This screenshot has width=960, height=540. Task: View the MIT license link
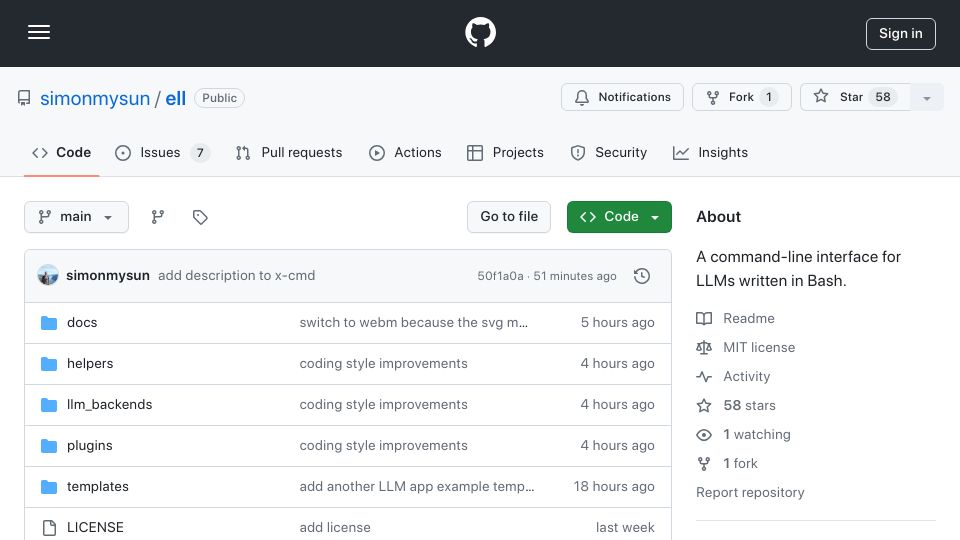pyautogui.click(x=759, y=347)
